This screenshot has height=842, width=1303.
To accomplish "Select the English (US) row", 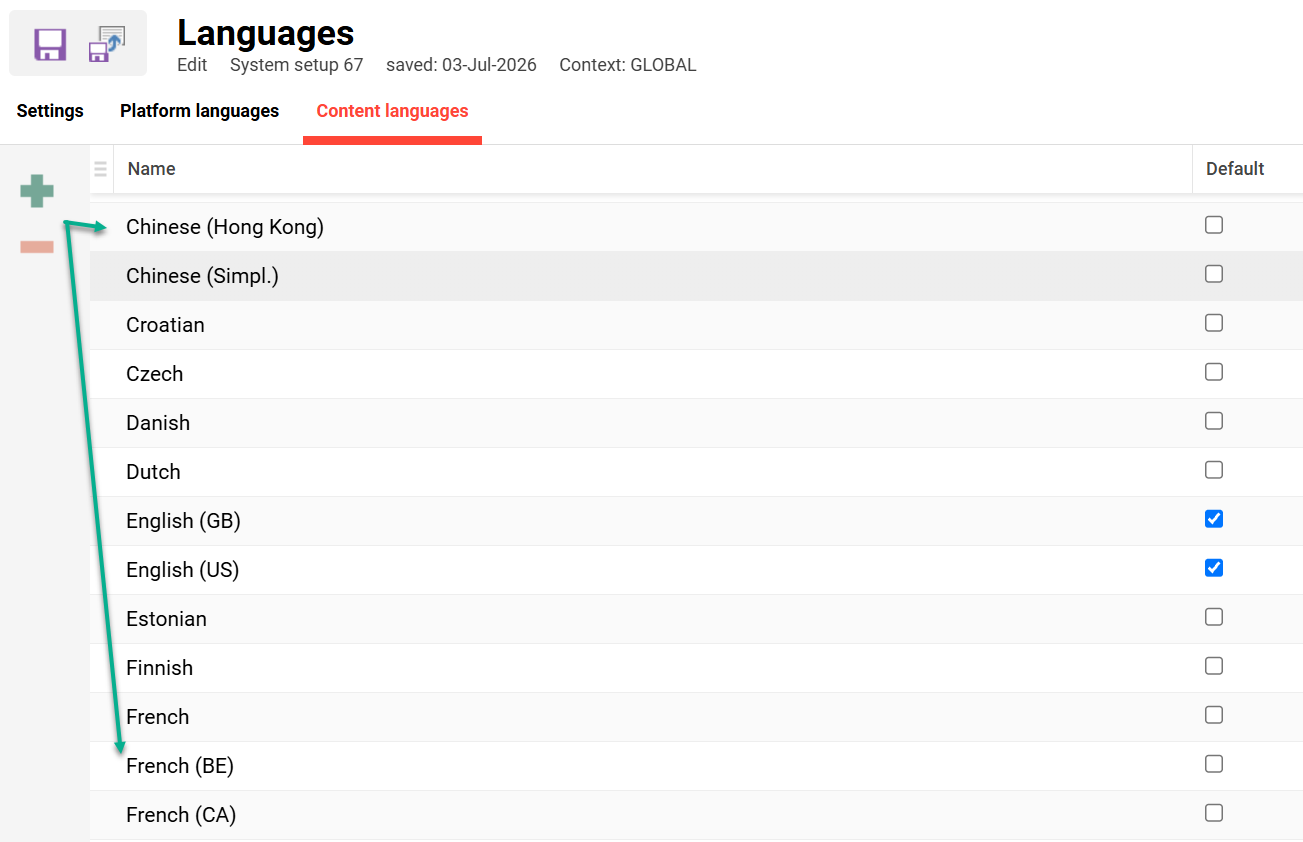I will pos(696,570).
